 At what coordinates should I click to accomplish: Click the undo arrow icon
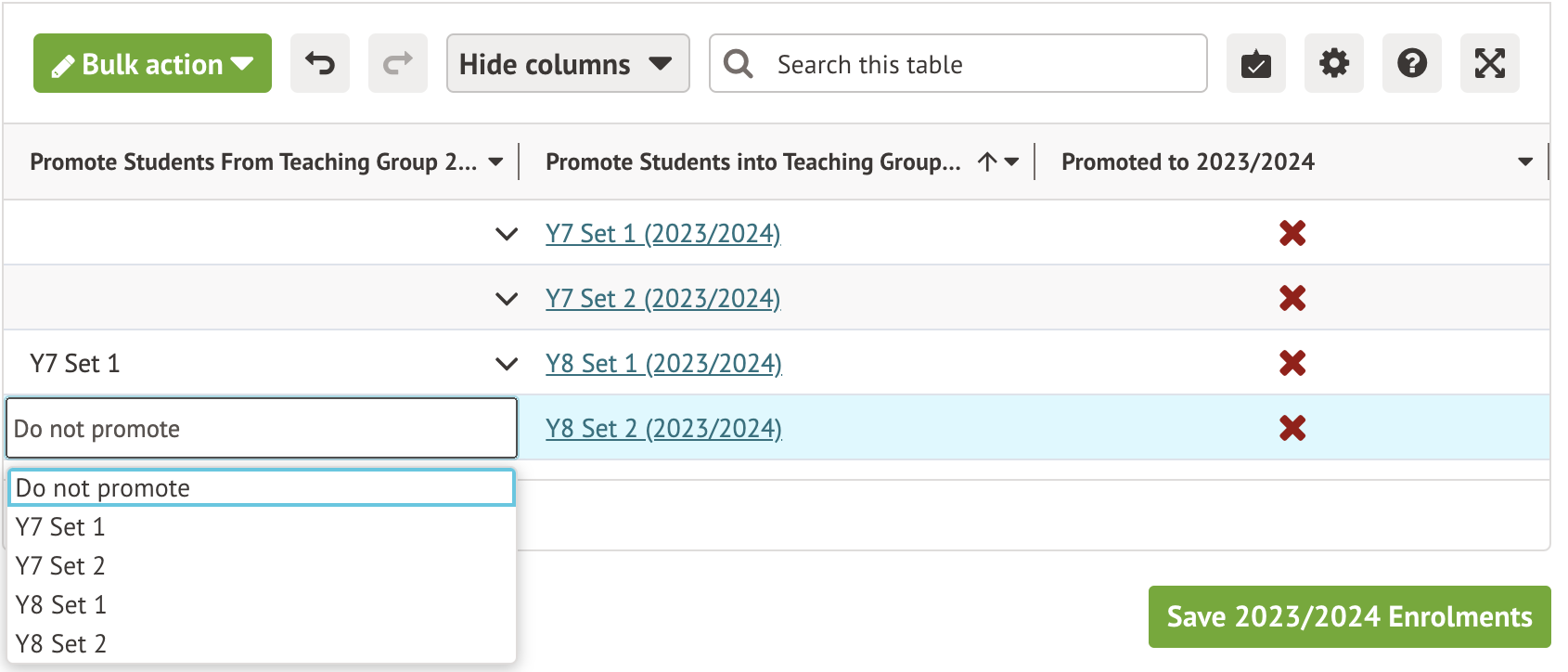click(320, 64)
